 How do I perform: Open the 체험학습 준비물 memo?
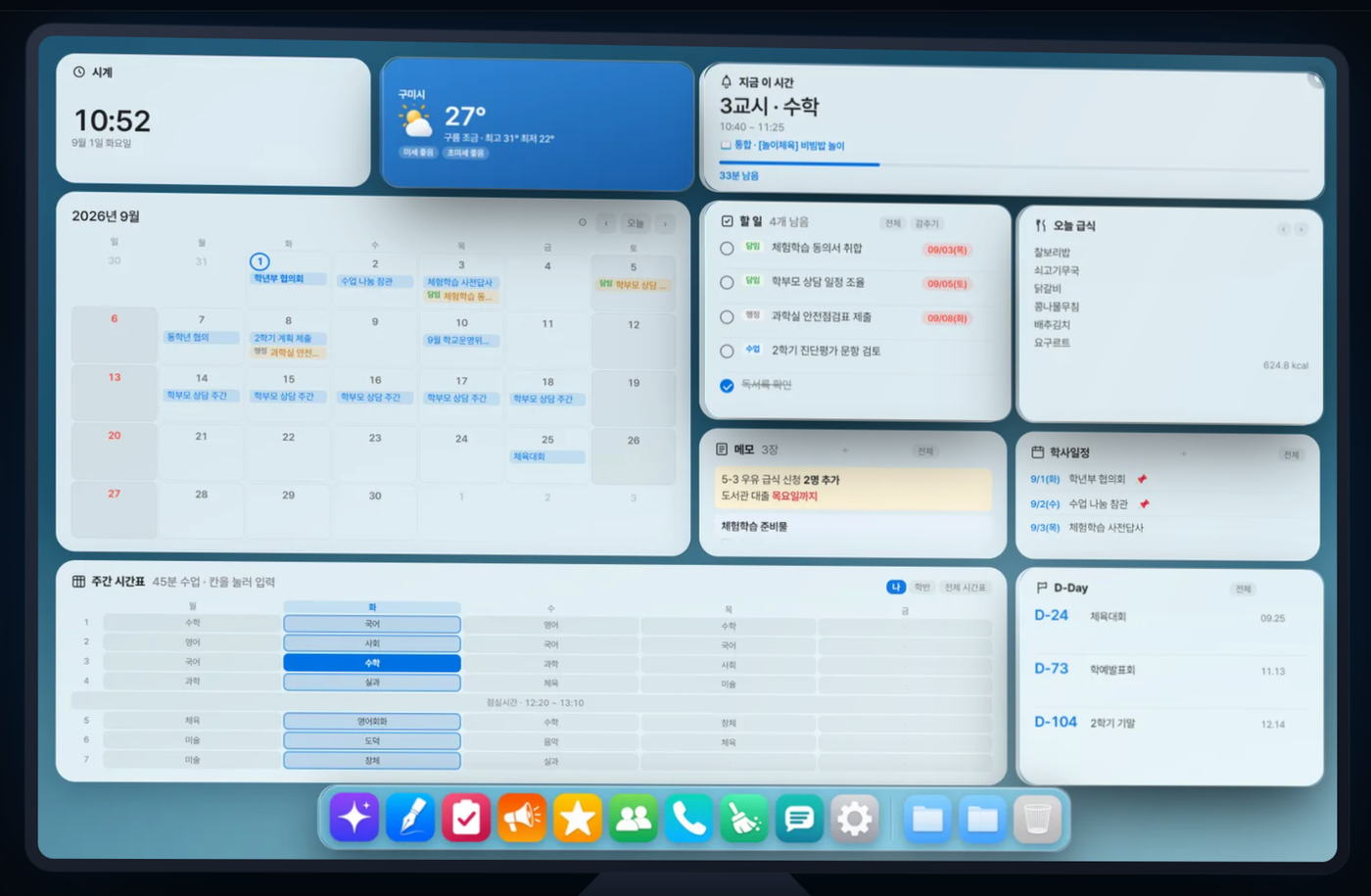click(853, 527)
